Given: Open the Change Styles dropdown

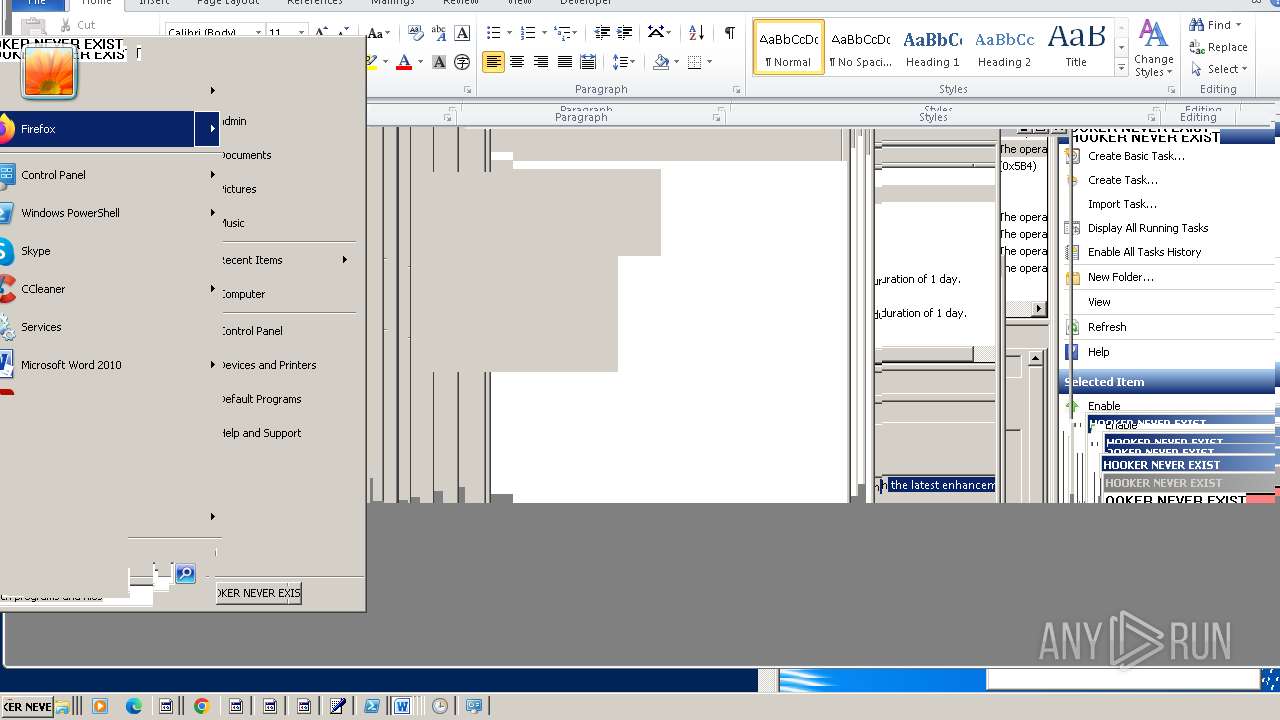Looking at the screenshot, I should click(x=1153, y=48).
